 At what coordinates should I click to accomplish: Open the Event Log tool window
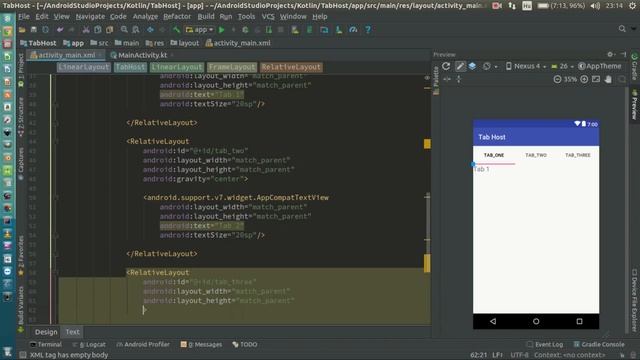click(545, 344)
